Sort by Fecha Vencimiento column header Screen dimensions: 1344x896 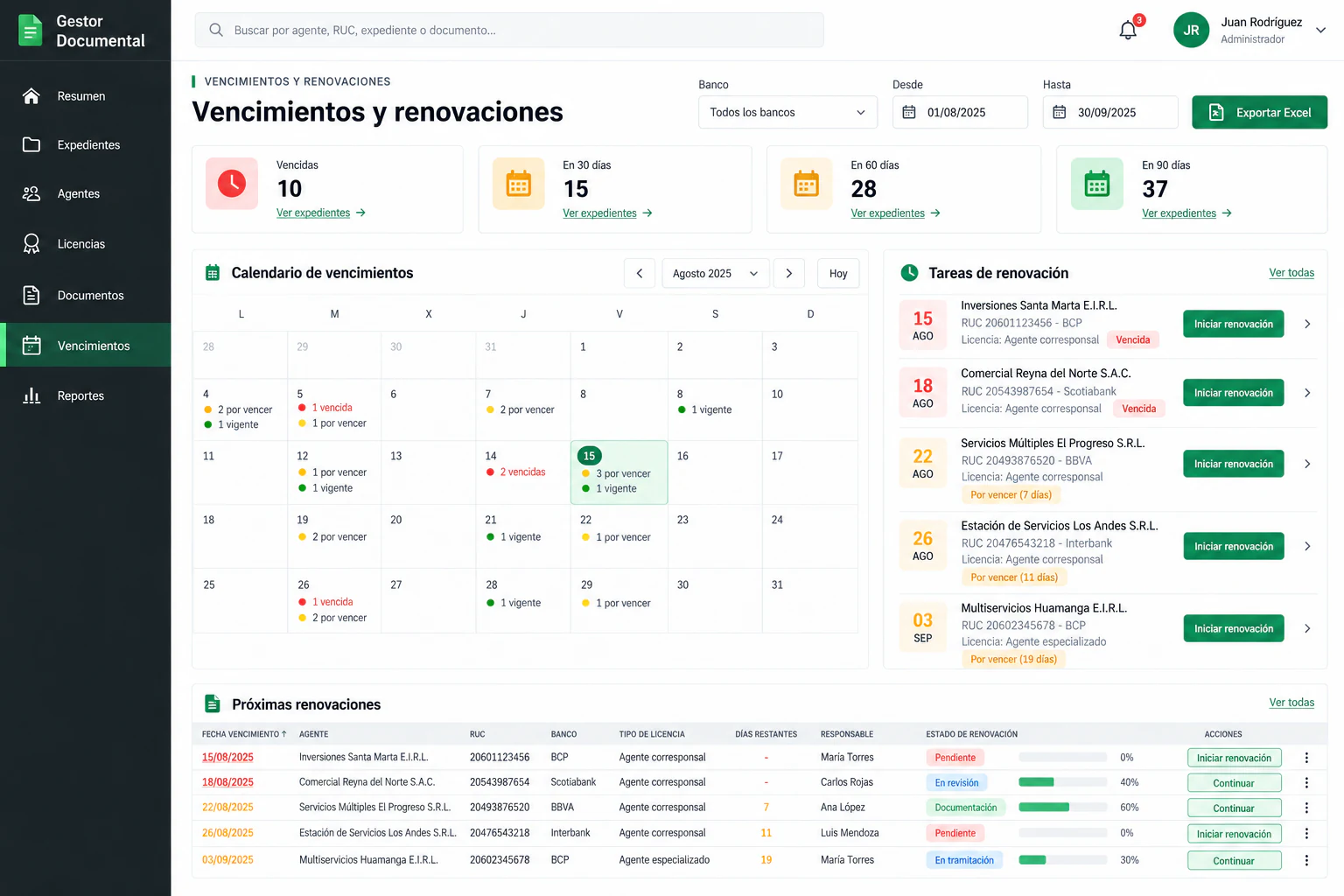coord(244,734)
